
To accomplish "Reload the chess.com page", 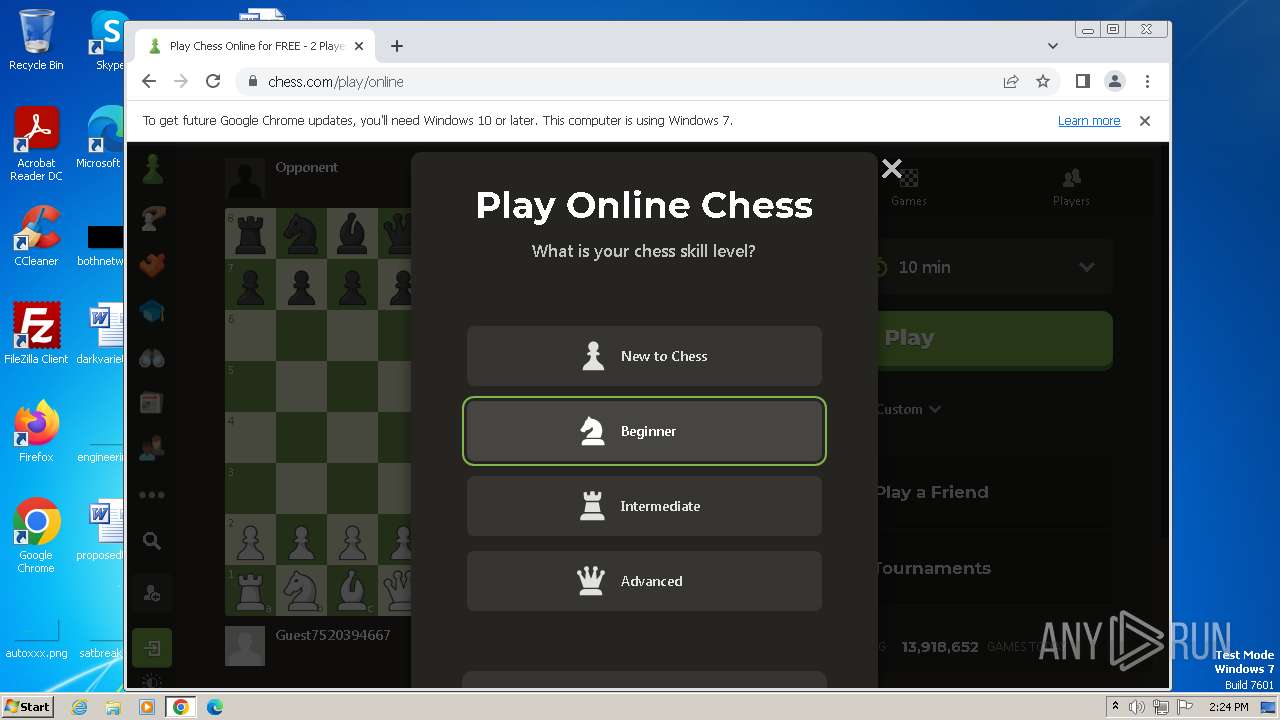I will click(x=213, y=81).
